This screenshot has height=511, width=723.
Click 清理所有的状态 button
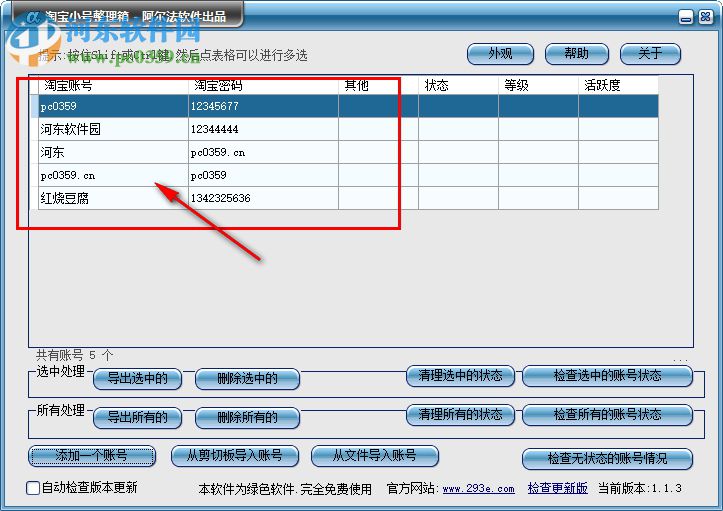460,414
